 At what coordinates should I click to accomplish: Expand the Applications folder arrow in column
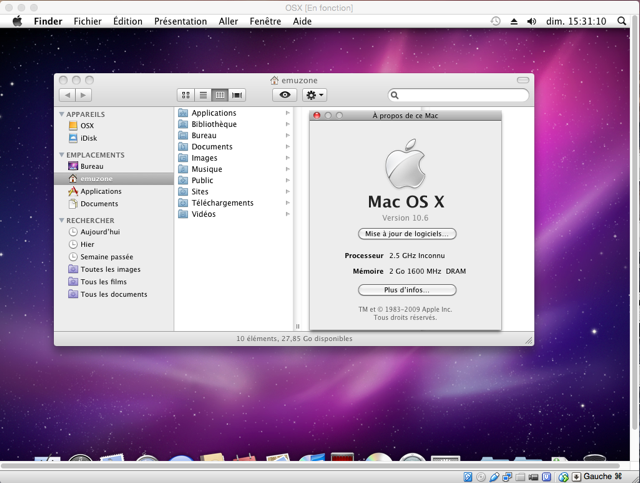[x=287, y=113]
